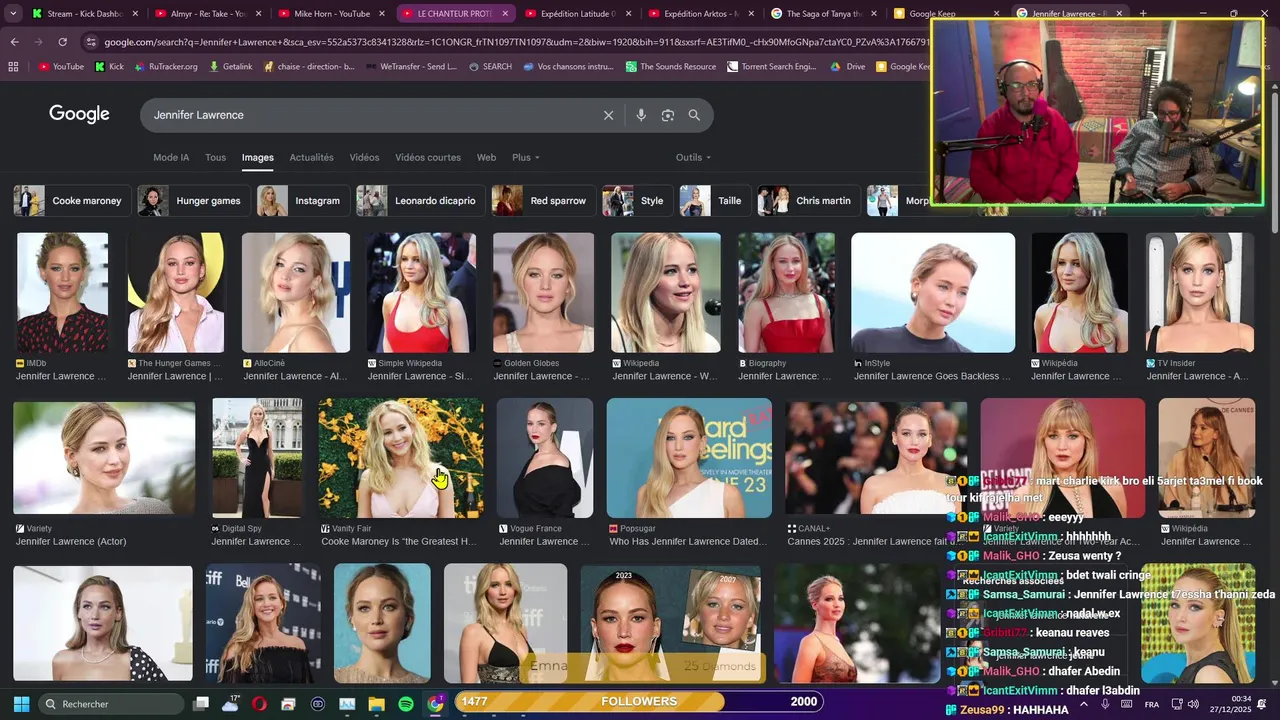Open the YouTube bookmark
1280x720 pixels.
(61, 67)
